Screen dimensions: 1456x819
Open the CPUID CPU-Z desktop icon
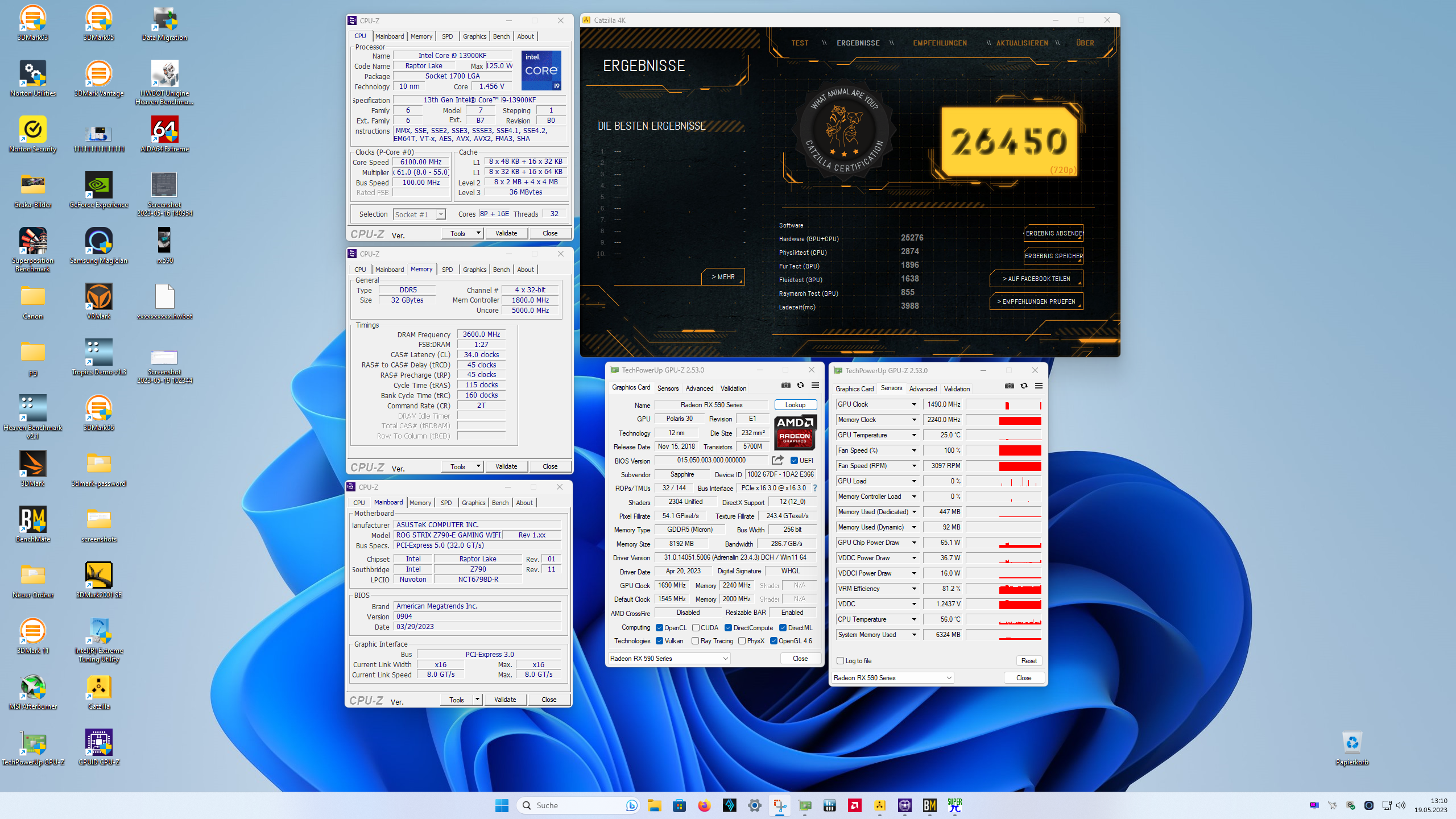pos(99,748)
